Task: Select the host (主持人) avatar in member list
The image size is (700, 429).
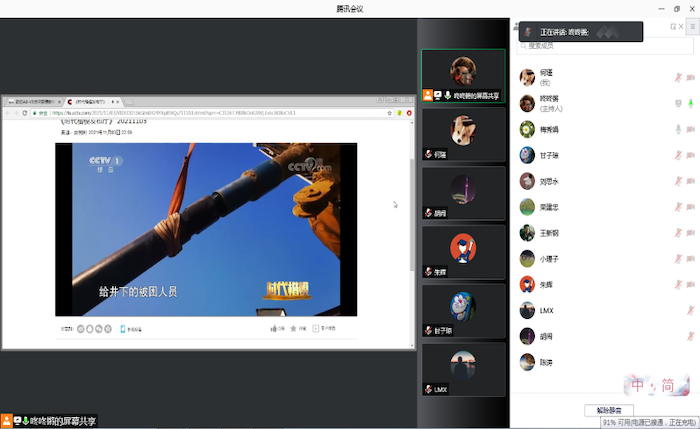Action: (x=527, y=104)
